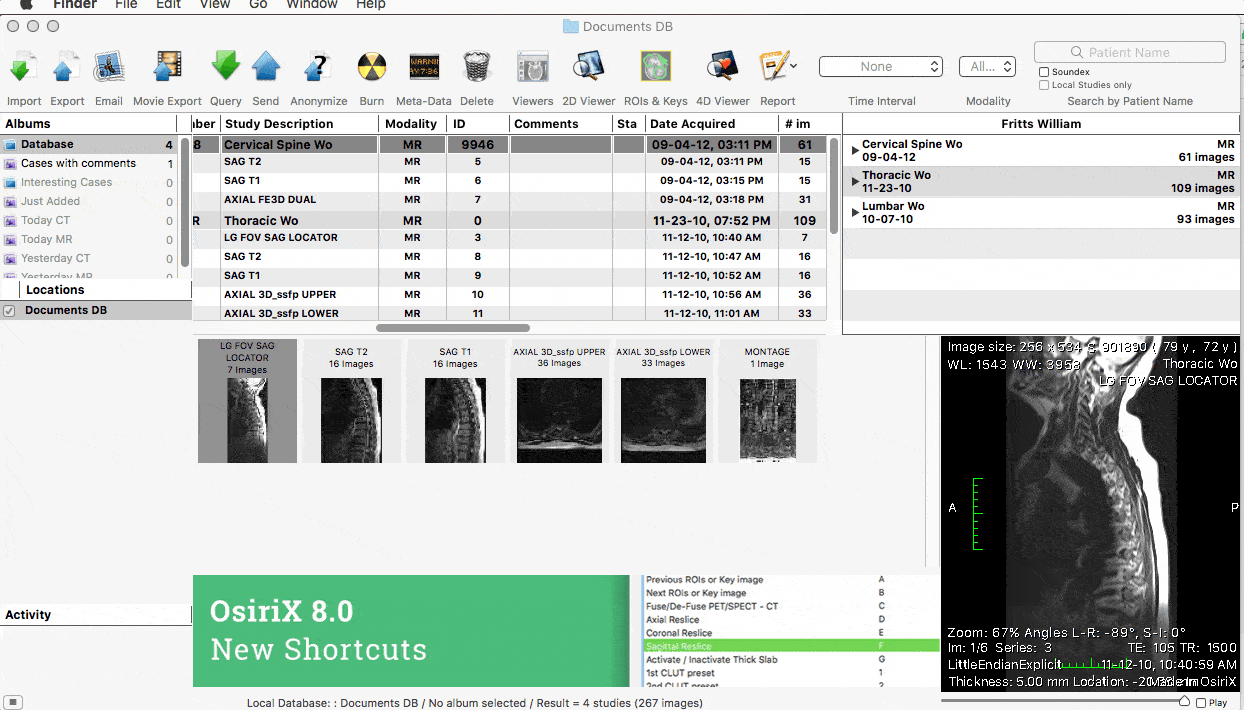Viewport: 1244px width, 710px height.
Task: Click the Send toolbar icon
Action: pyautogui.click(x=266, y=67)
